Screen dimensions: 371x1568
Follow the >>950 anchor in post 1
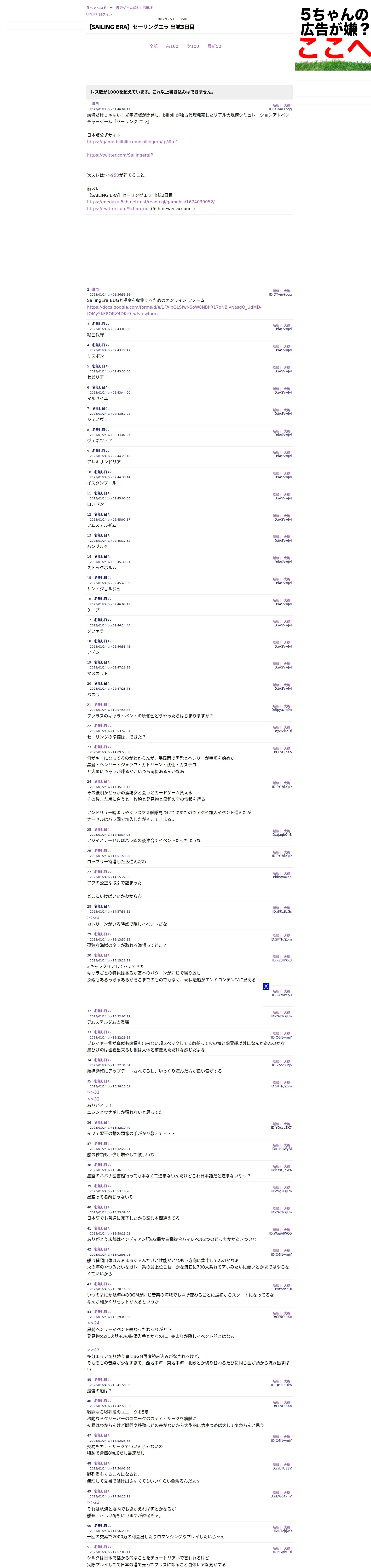pos(112,175)
